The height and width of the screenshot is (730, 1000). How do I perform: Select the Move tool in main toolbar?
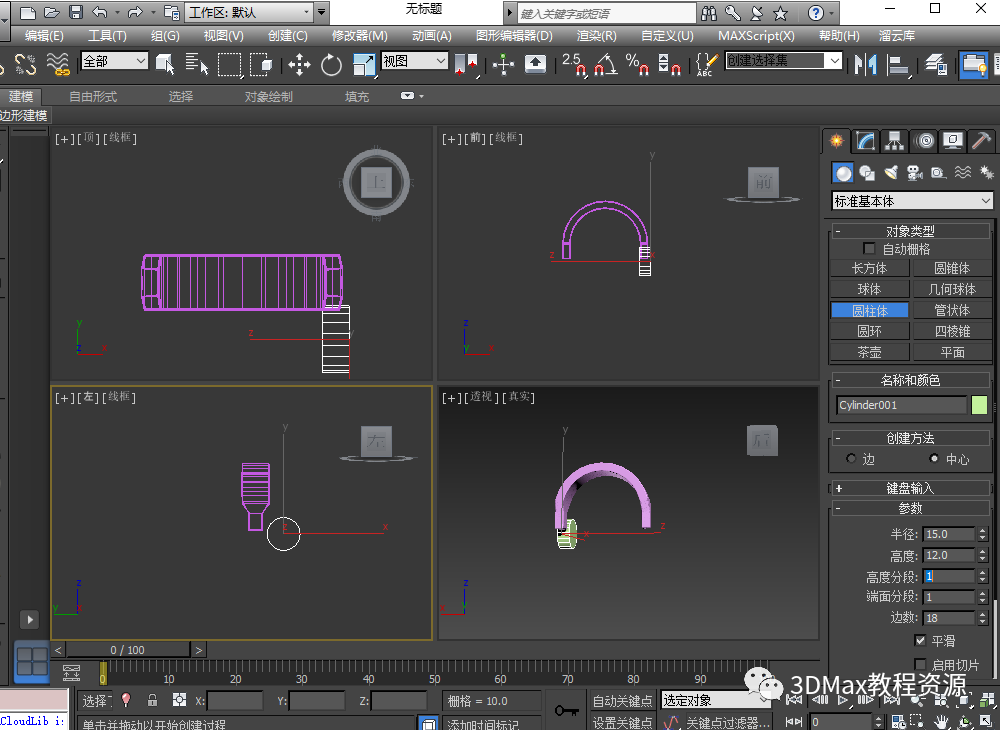pyautogui.click(x=299, y=65)
